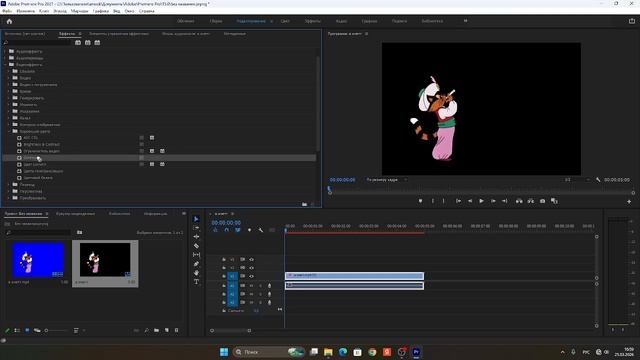Select the Slip tool
The height and width of the screenshot is (360, 640).
click(x=196, y=255)
